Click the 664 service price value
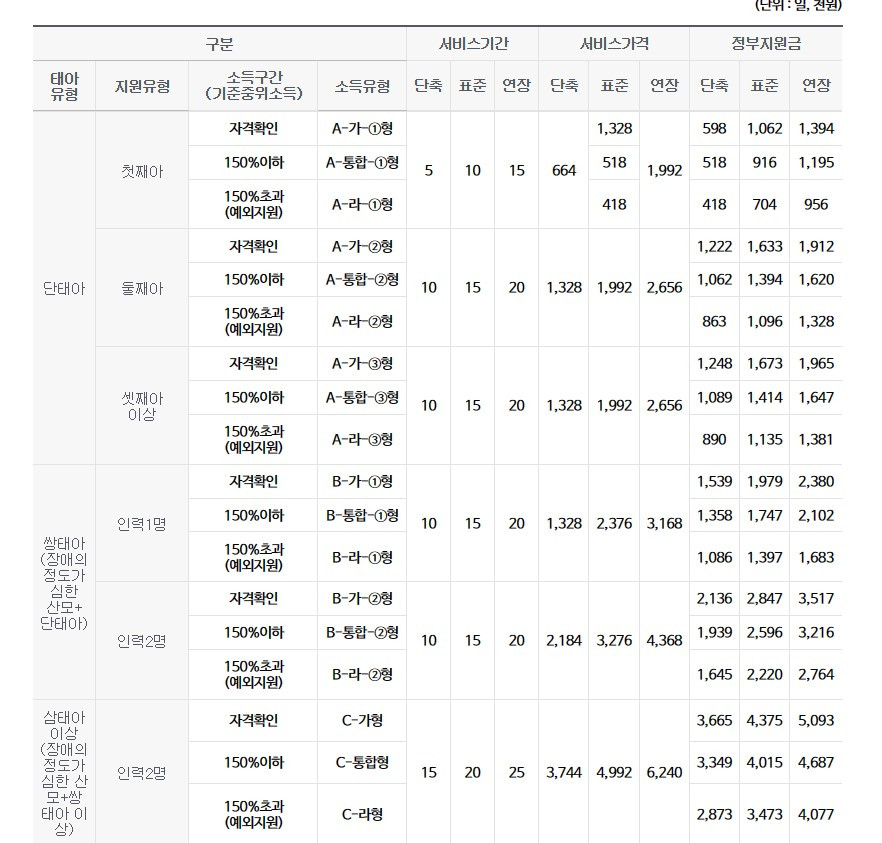Image resolution: width=882 pixels, height=843 pixels. [564, 170]
